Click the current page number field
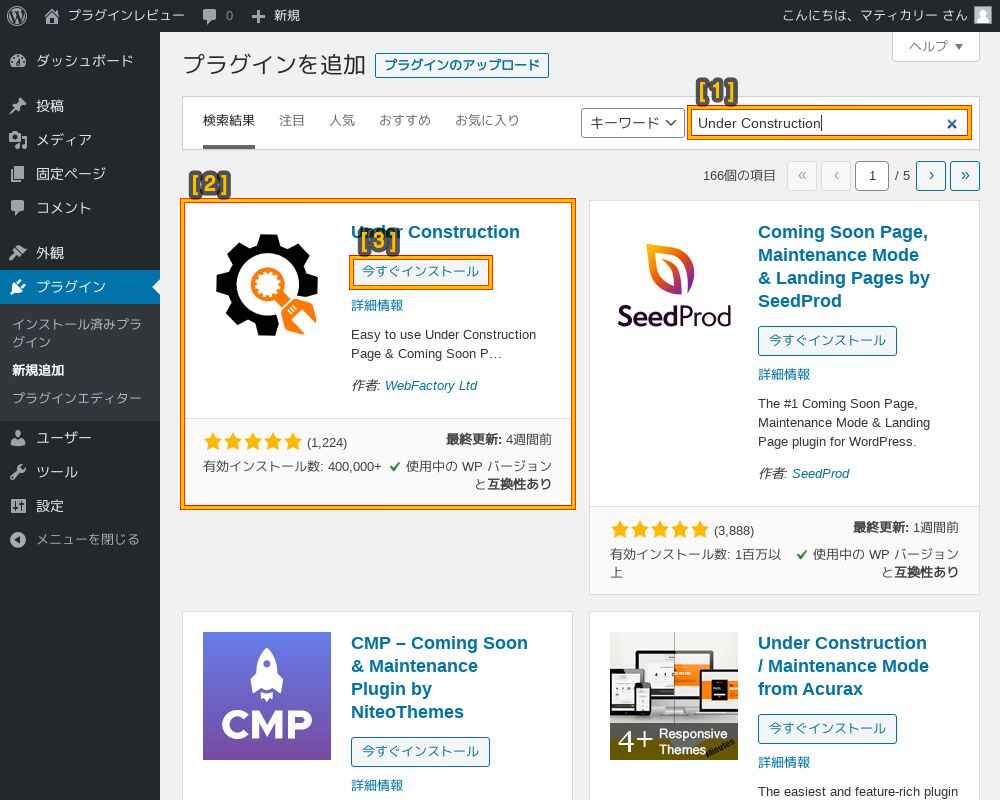Screen dimensions: 1000x800 coord(871,175)
